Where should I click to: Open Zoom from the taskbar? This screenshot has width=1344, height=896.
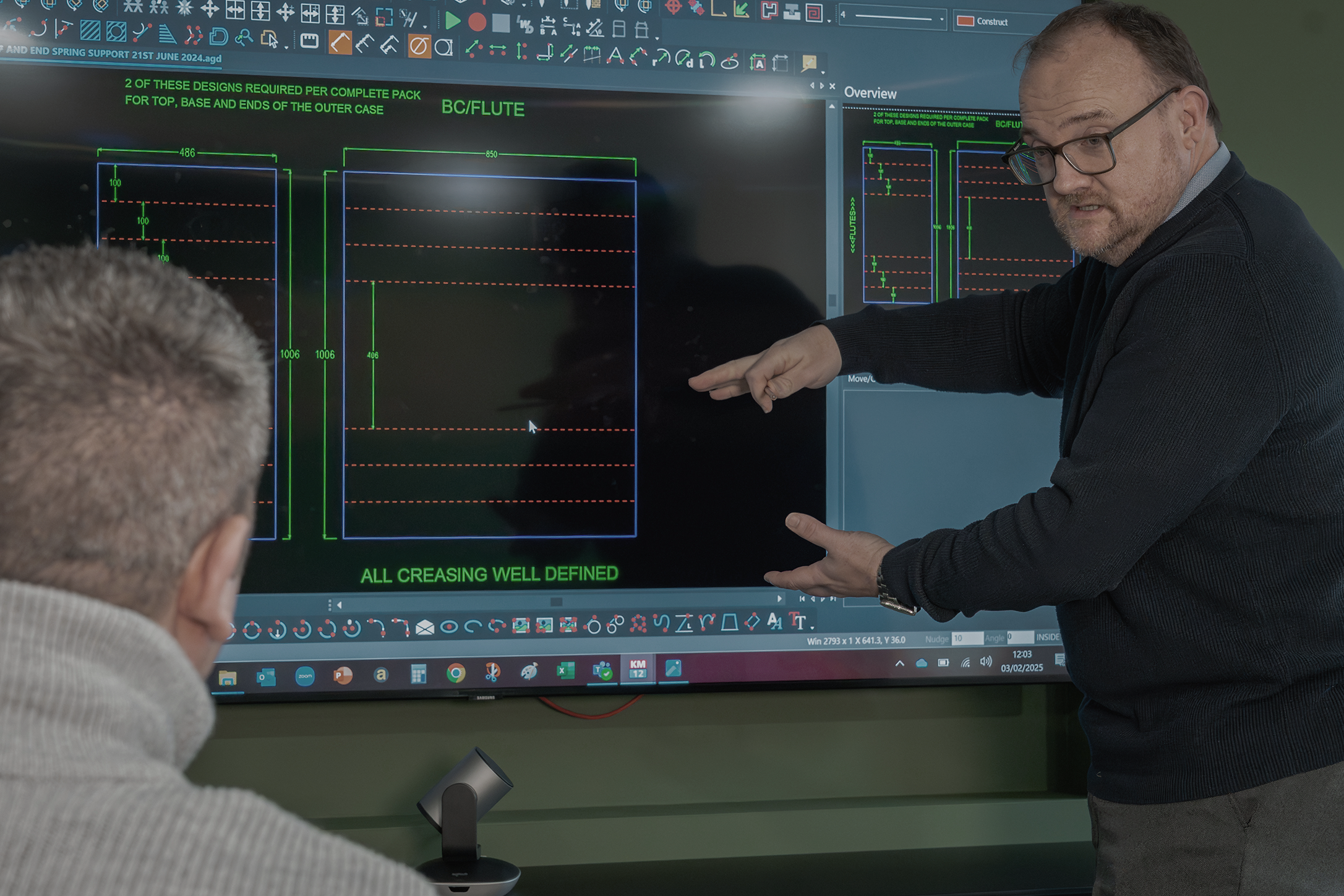tap(305, 676)
